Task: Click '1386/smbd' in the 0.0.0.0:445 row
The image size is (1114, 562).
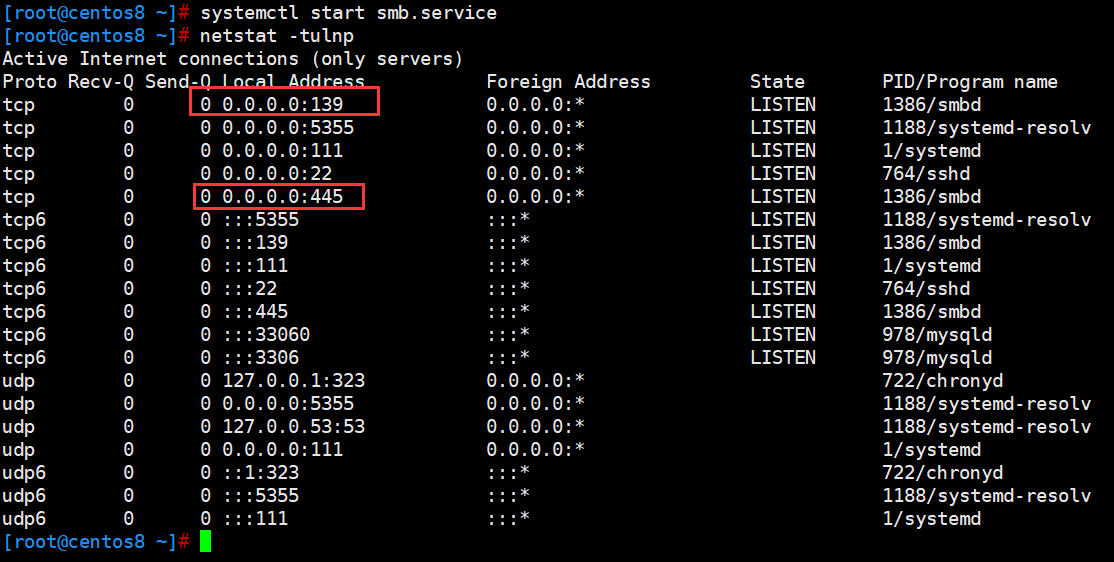Action: coord(931,196)
